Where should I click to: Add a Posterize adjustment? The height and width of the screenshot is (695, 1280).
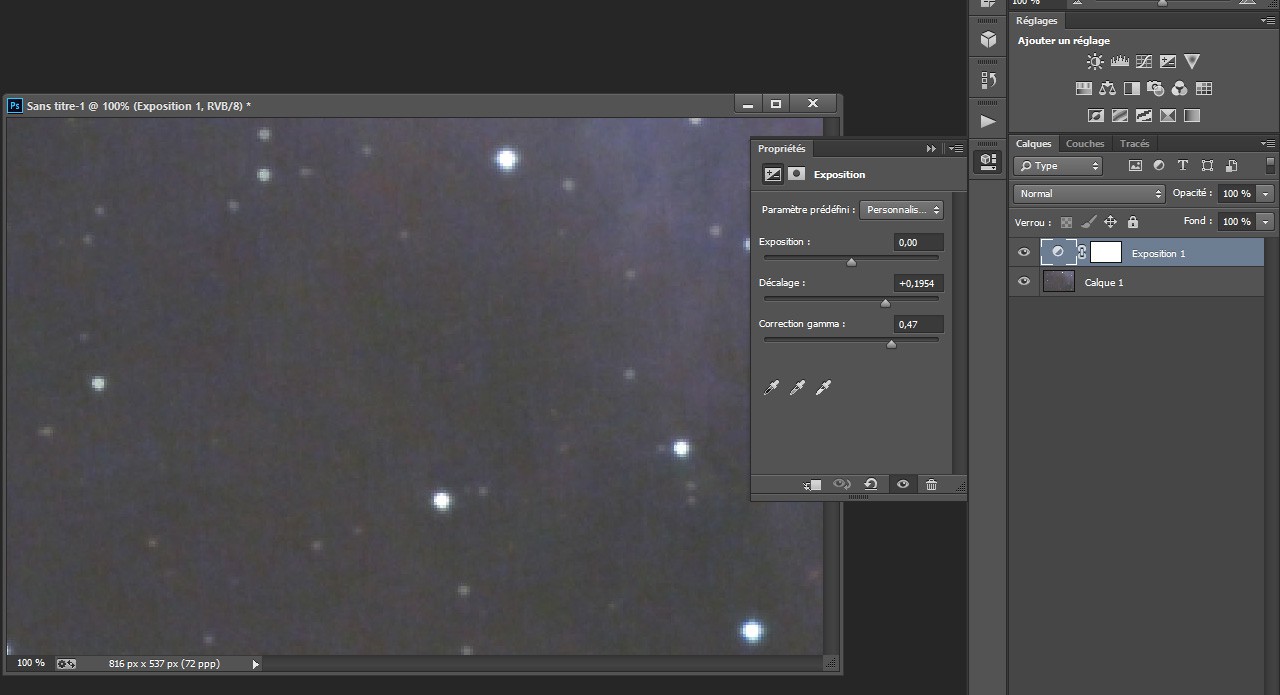click(1120, 116)
